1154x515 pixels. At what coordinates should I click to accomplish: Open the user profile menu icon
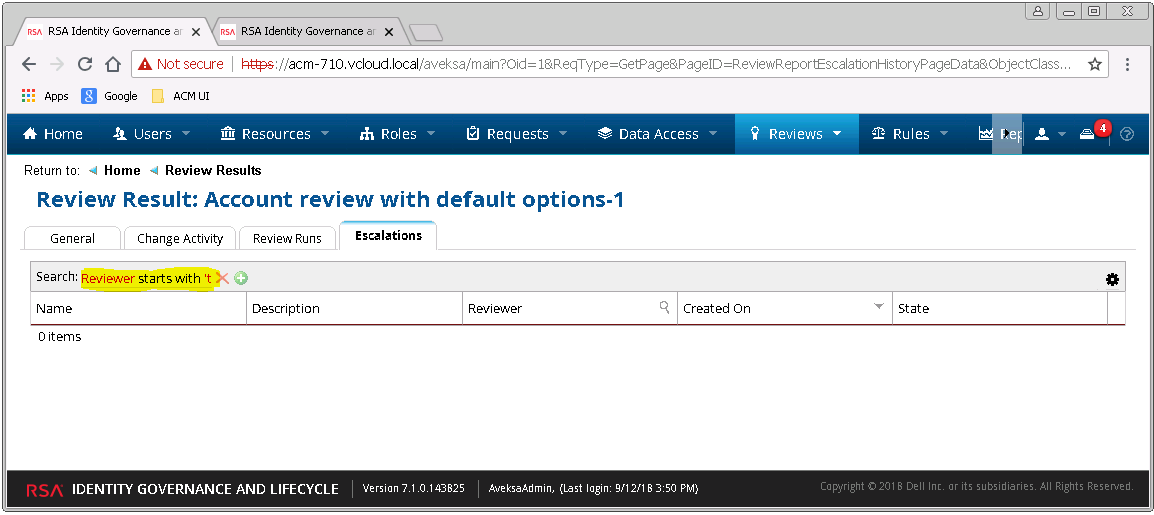(x=1042, y=134)
